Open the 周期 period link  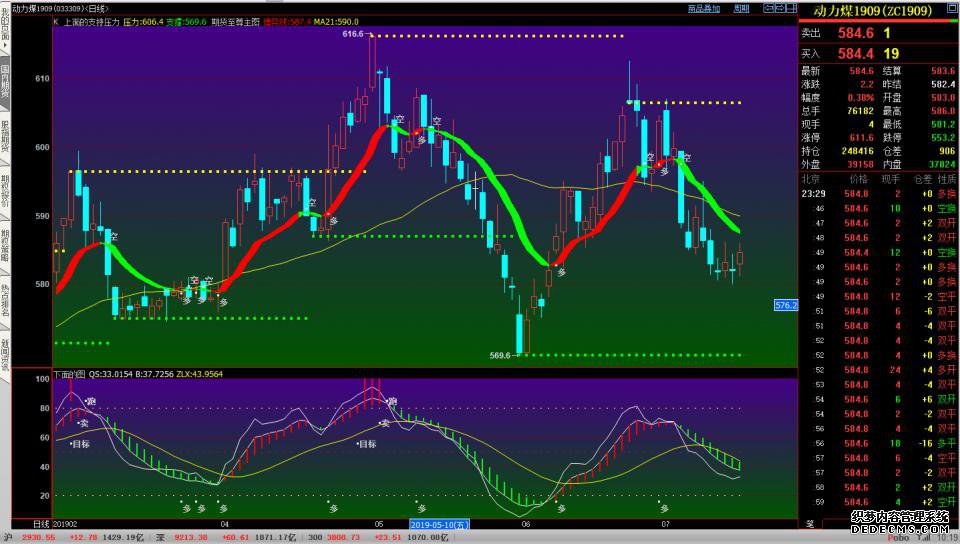click(x=741, y=9)
